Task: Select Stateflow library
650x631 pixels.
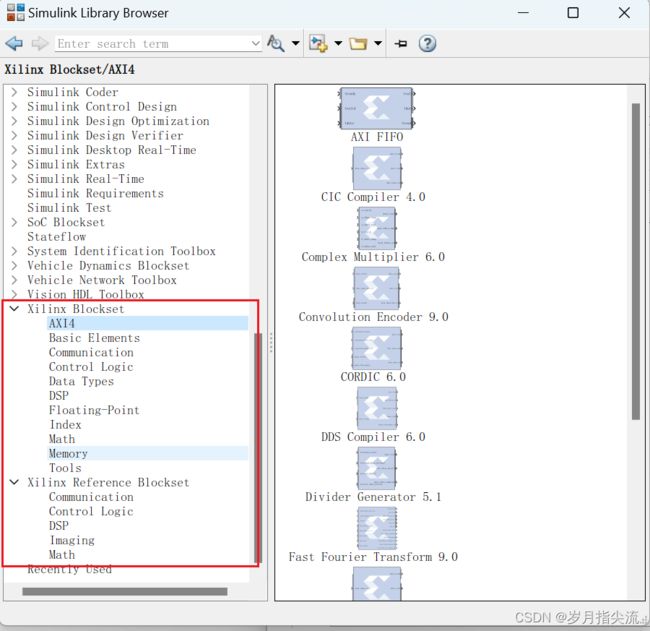Action: pos(57,237)
